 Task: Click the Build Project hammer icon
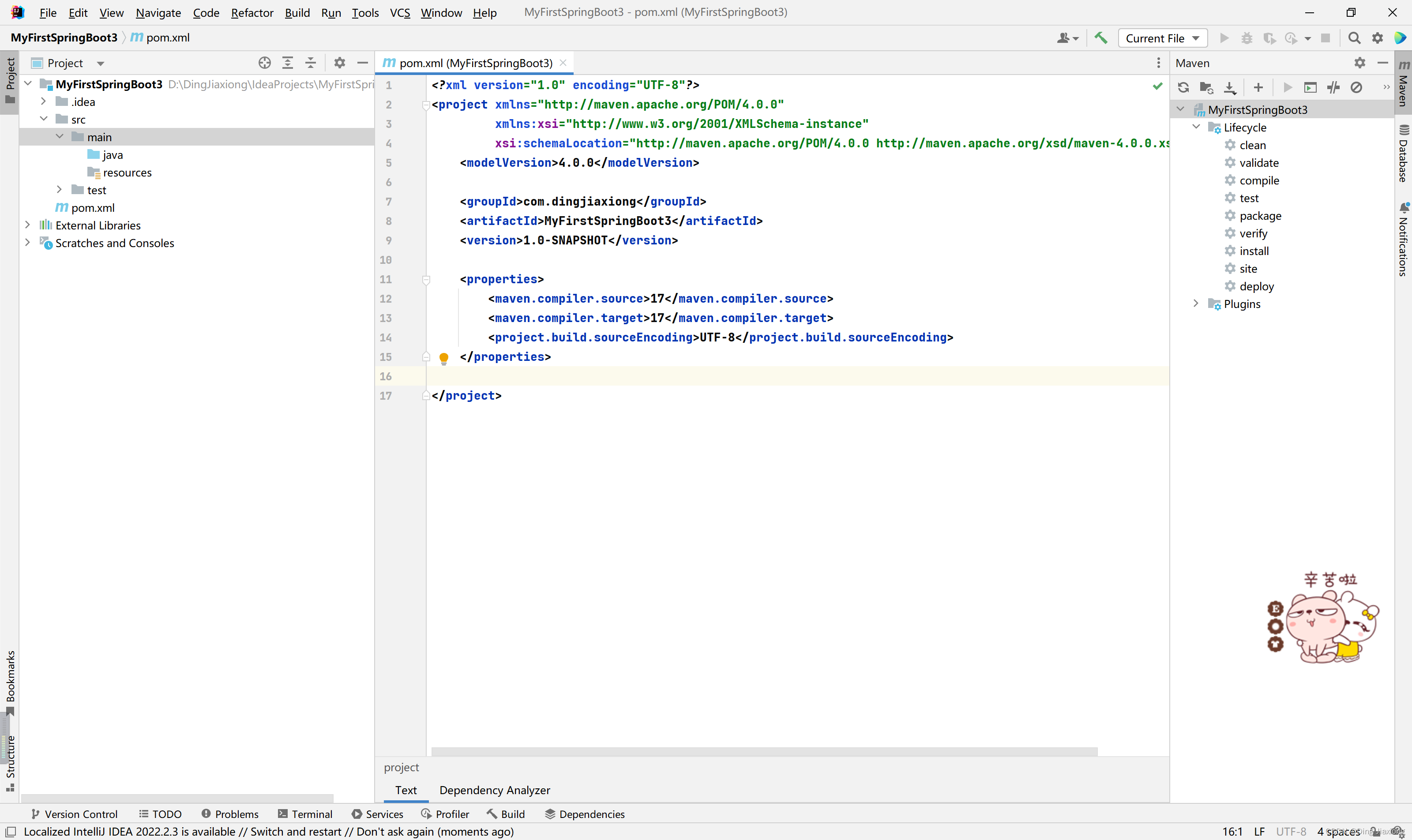(x=1100, y=38)
